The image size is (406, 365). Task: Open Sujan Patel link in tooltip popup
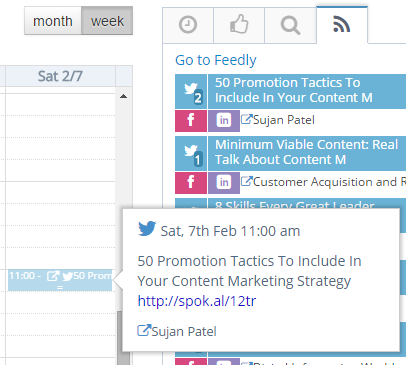[x=177, y=331]
